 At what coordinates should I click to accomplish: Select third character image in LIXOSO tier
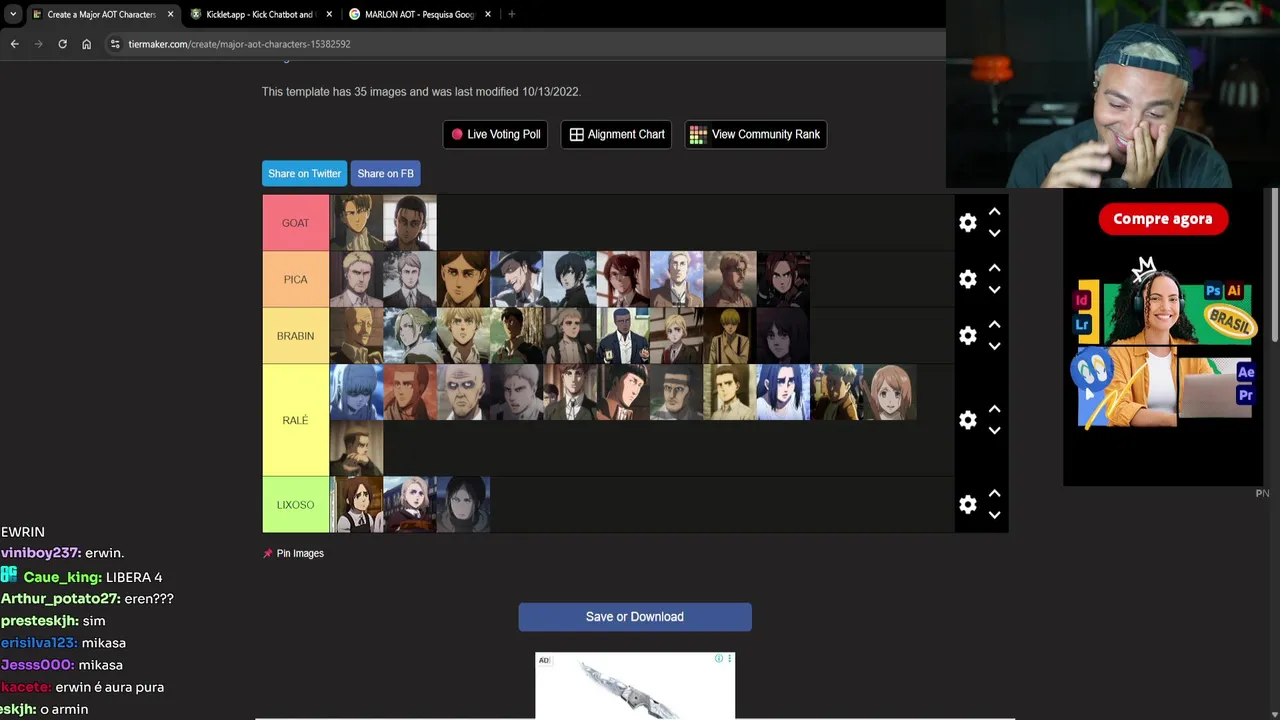point(463,505)
